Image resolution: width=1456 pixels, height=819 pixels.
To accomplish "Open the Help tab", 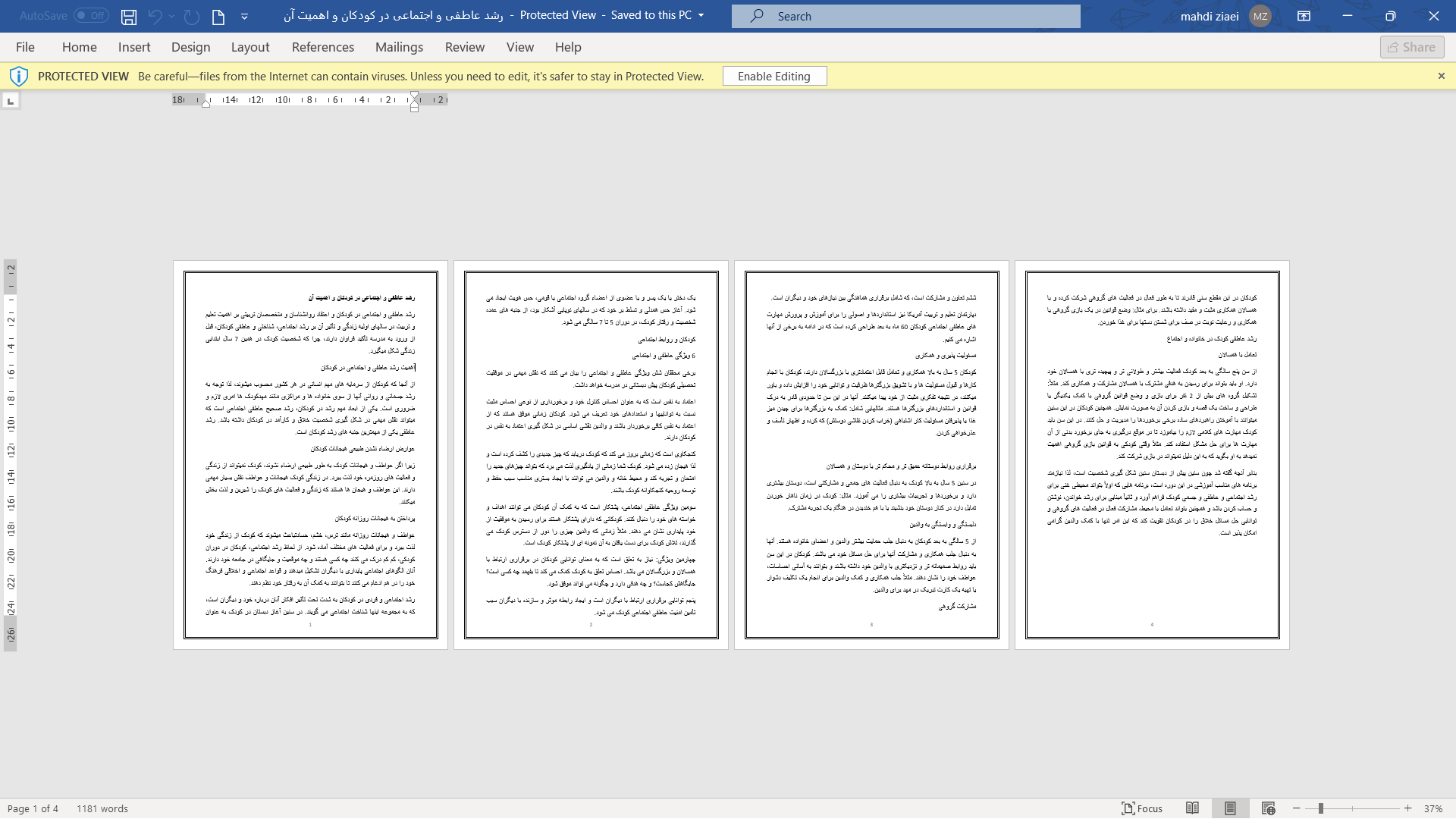I will (568, 47).
